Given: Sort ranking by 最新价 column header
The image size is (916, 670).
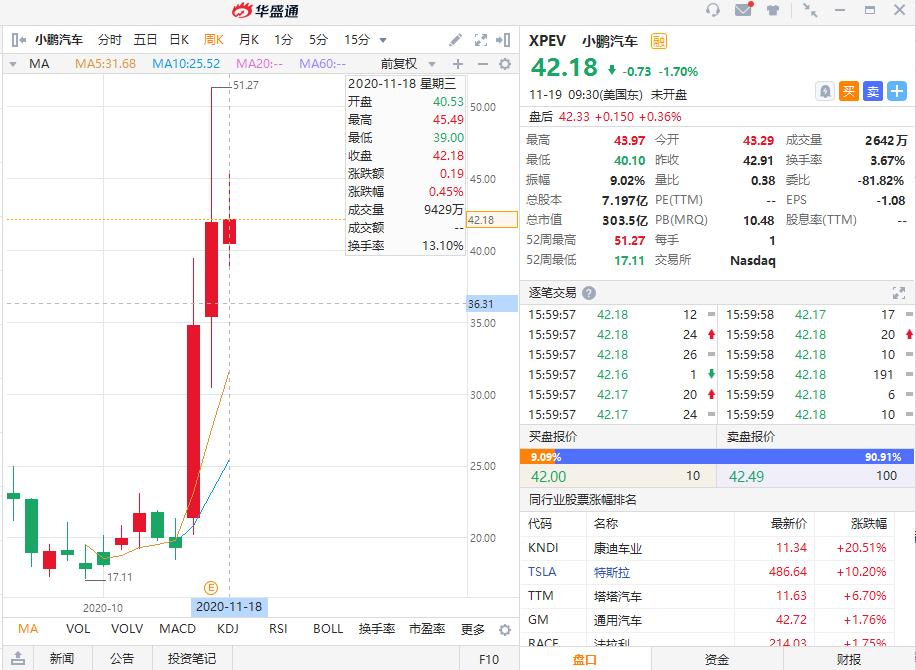Looking at the screenshot, I should click(x=789, y=524).
